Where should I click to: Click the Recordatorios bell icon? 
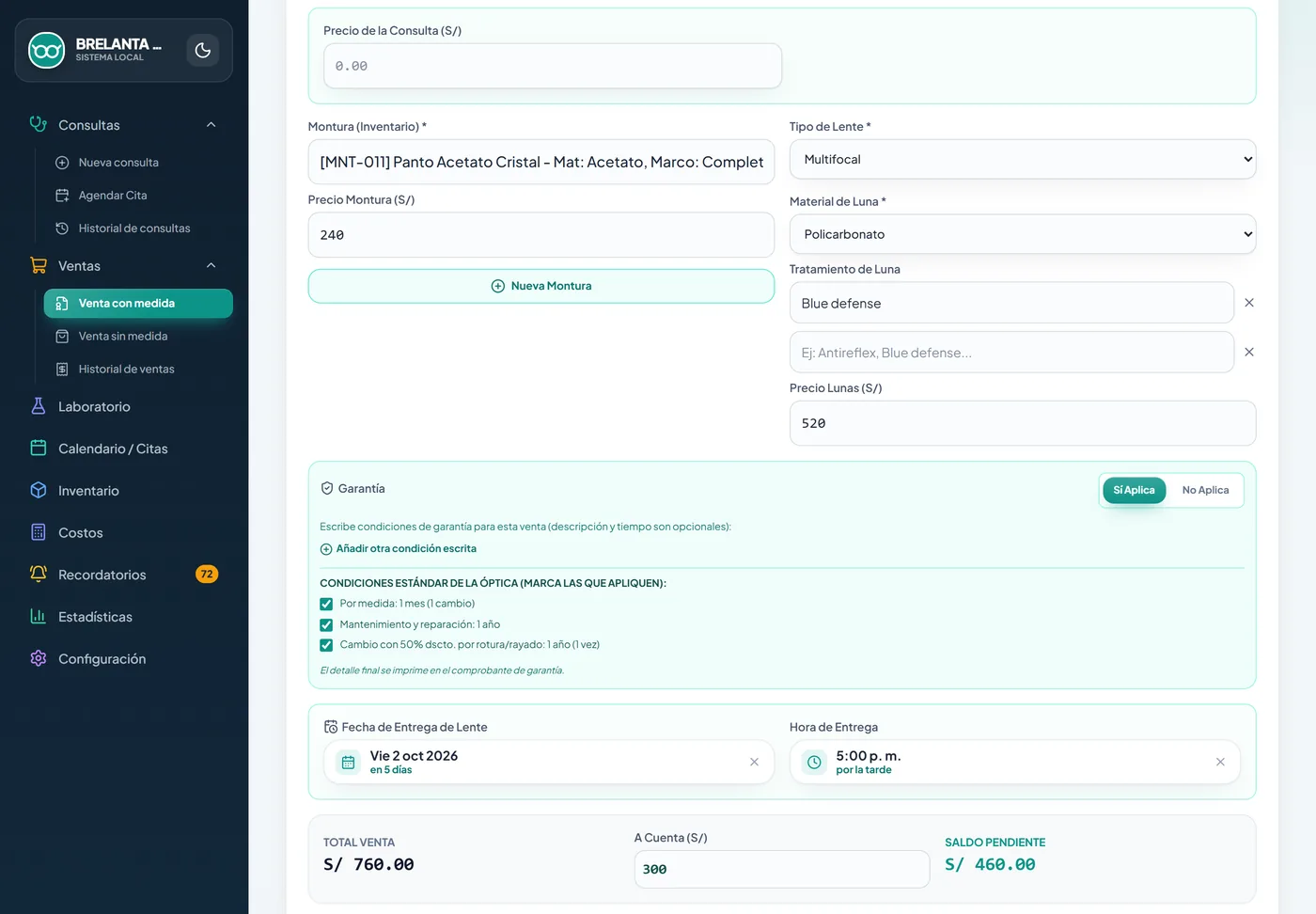click(x=39, y=575)
